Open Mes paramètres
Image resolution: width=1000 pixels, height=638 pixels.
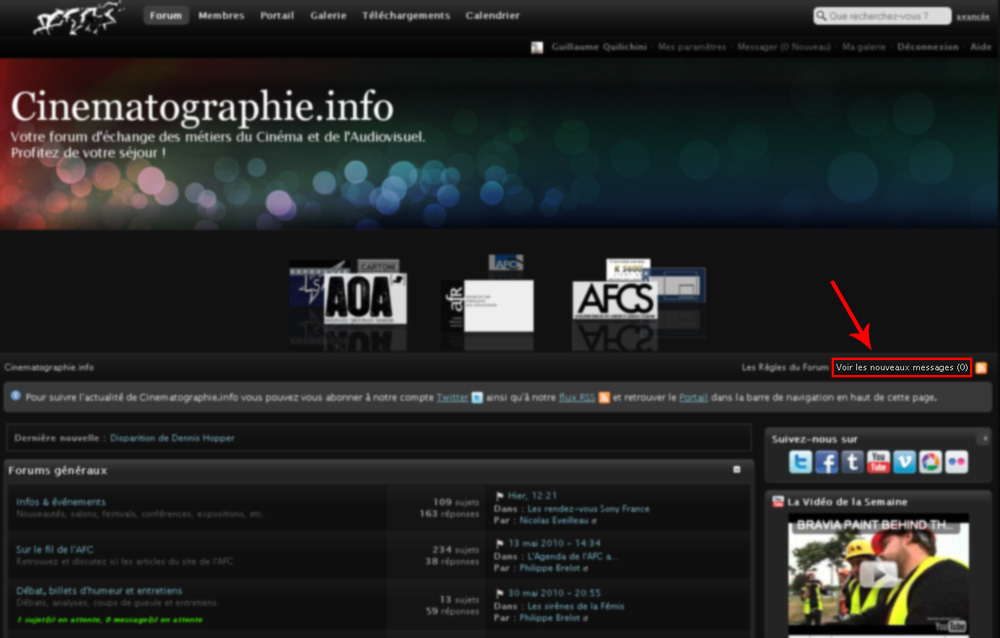(692, 47)
